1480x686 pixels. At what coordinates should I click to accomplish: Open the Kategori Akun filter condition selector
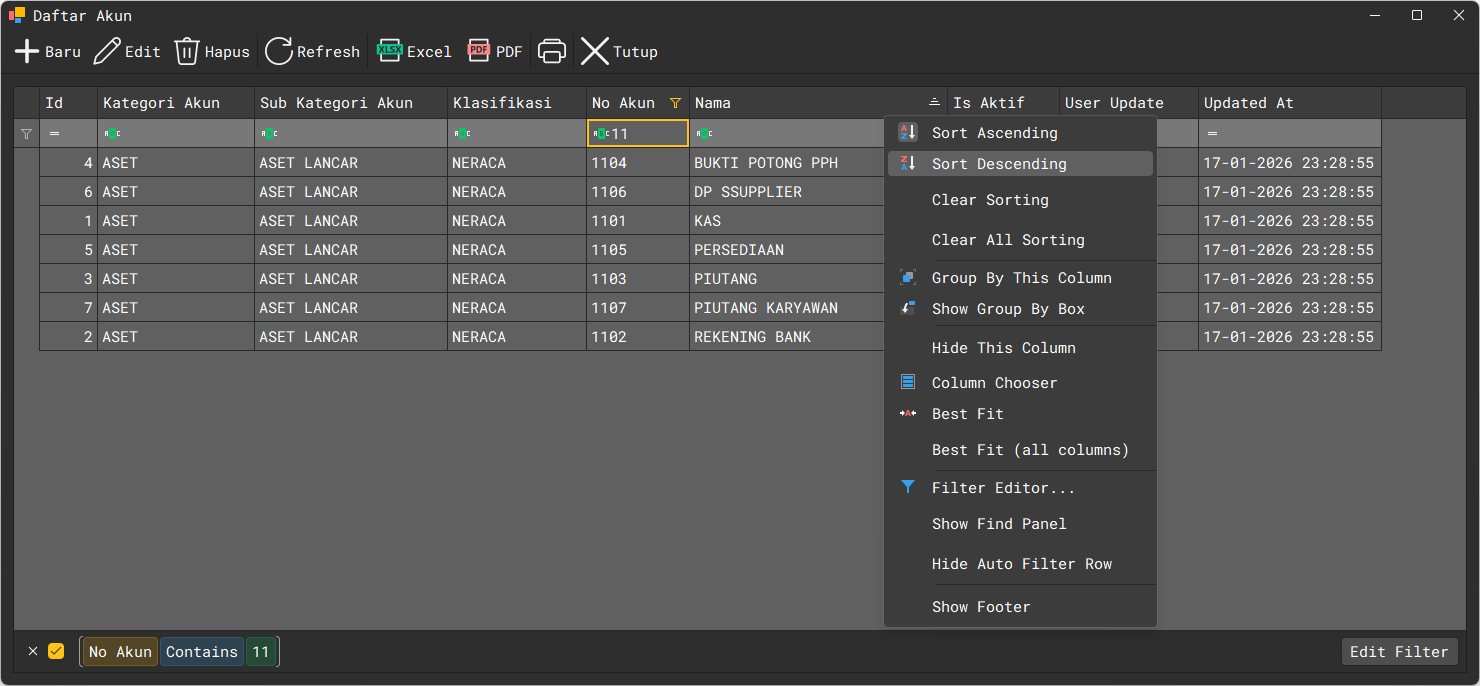(112, 134)
